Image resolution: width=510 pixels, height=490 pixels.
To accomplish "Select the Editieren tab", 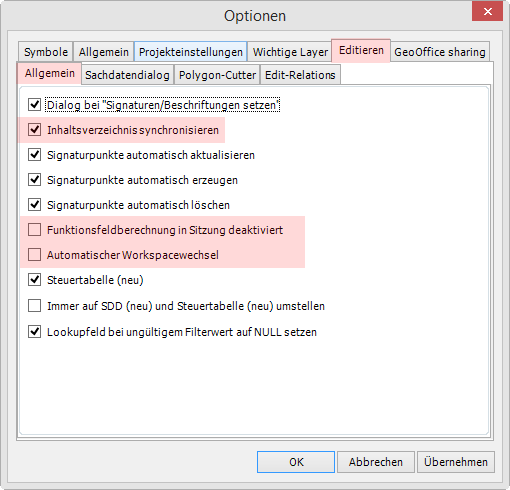I will [361, 50].
